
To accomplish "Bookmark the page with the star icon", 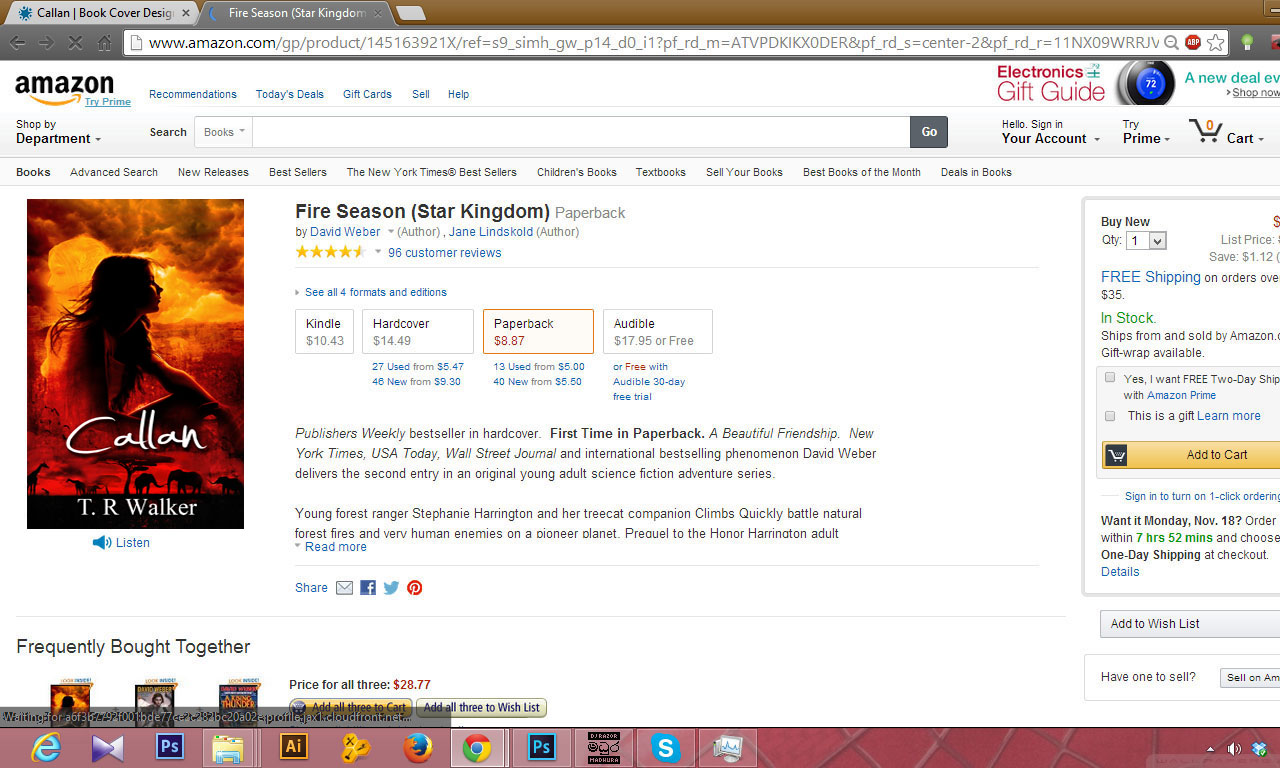I will [1216, 42].
